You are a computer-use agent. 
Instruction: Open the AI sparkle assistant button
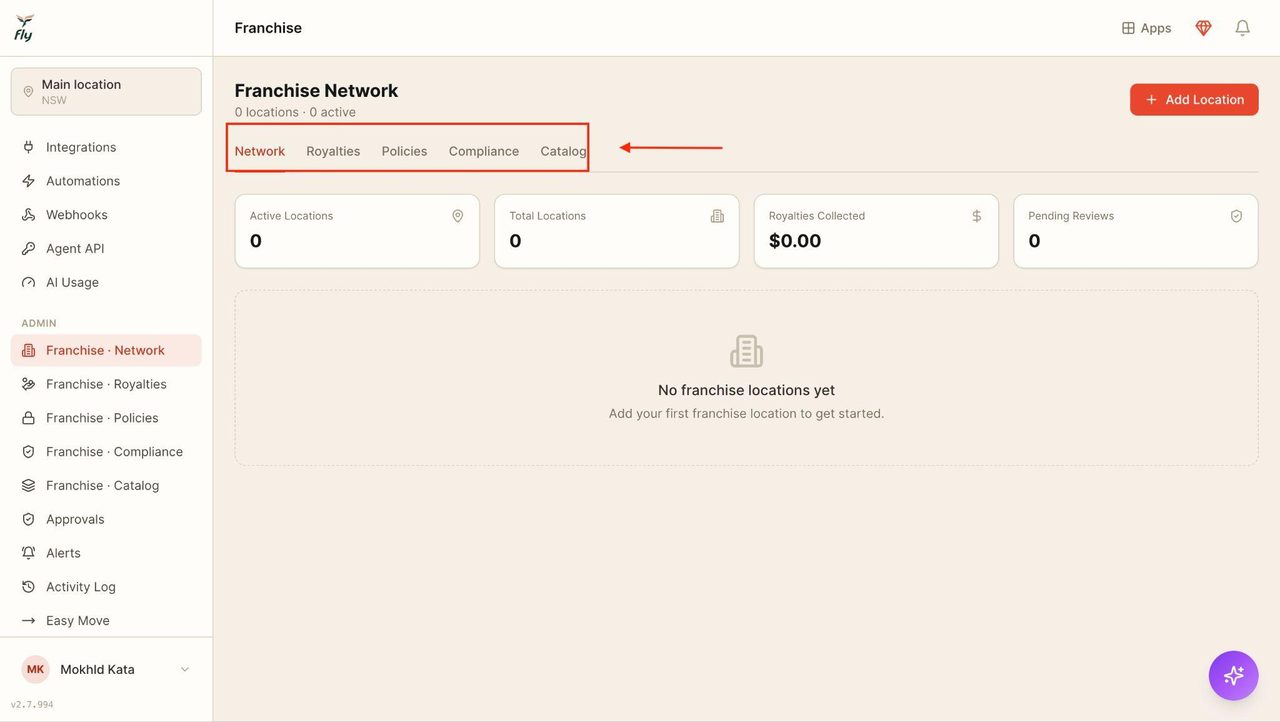tap(1234, 675)
